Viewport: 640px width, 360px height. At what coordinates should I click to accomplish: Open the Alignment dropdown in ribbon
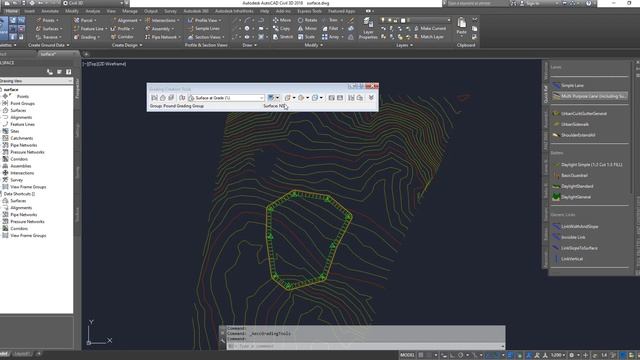(126, 20)
